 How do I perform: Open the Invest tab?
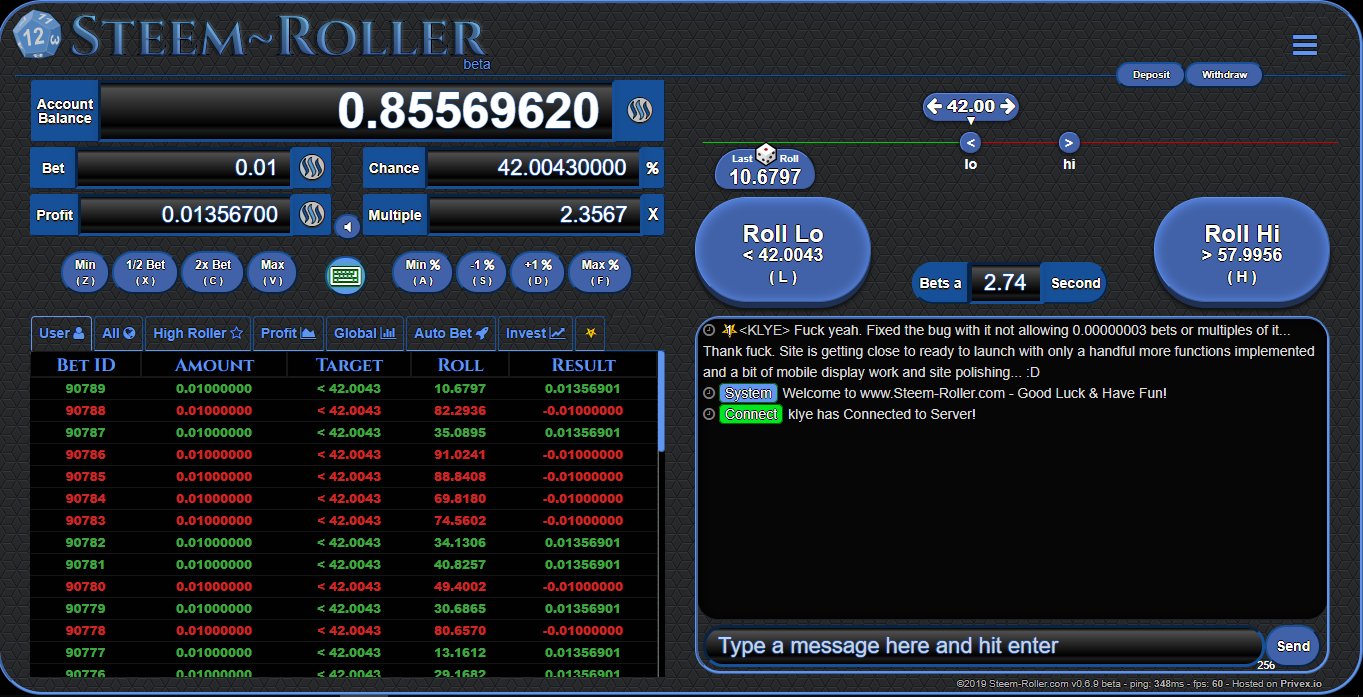click(x=535, y=333)
